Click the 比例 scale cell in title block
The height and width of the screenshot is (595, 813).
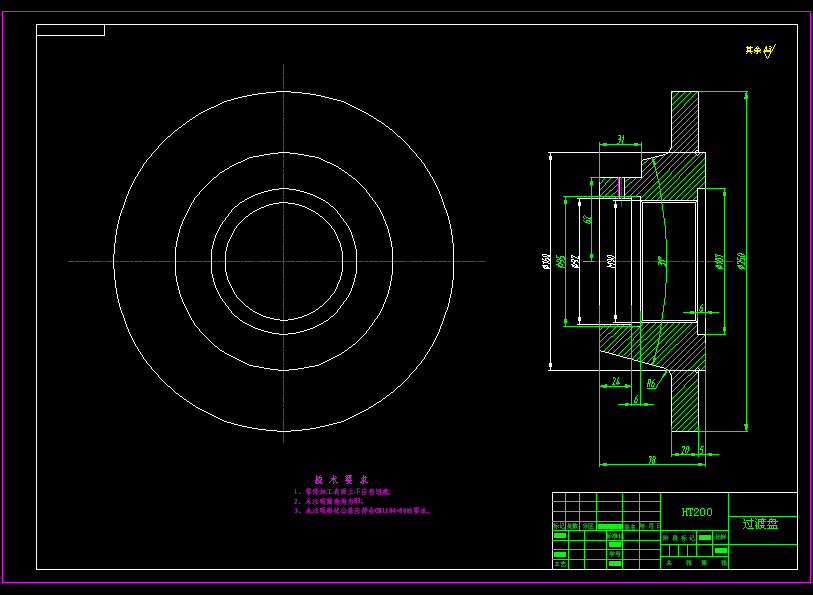click(x=721, y=537)
